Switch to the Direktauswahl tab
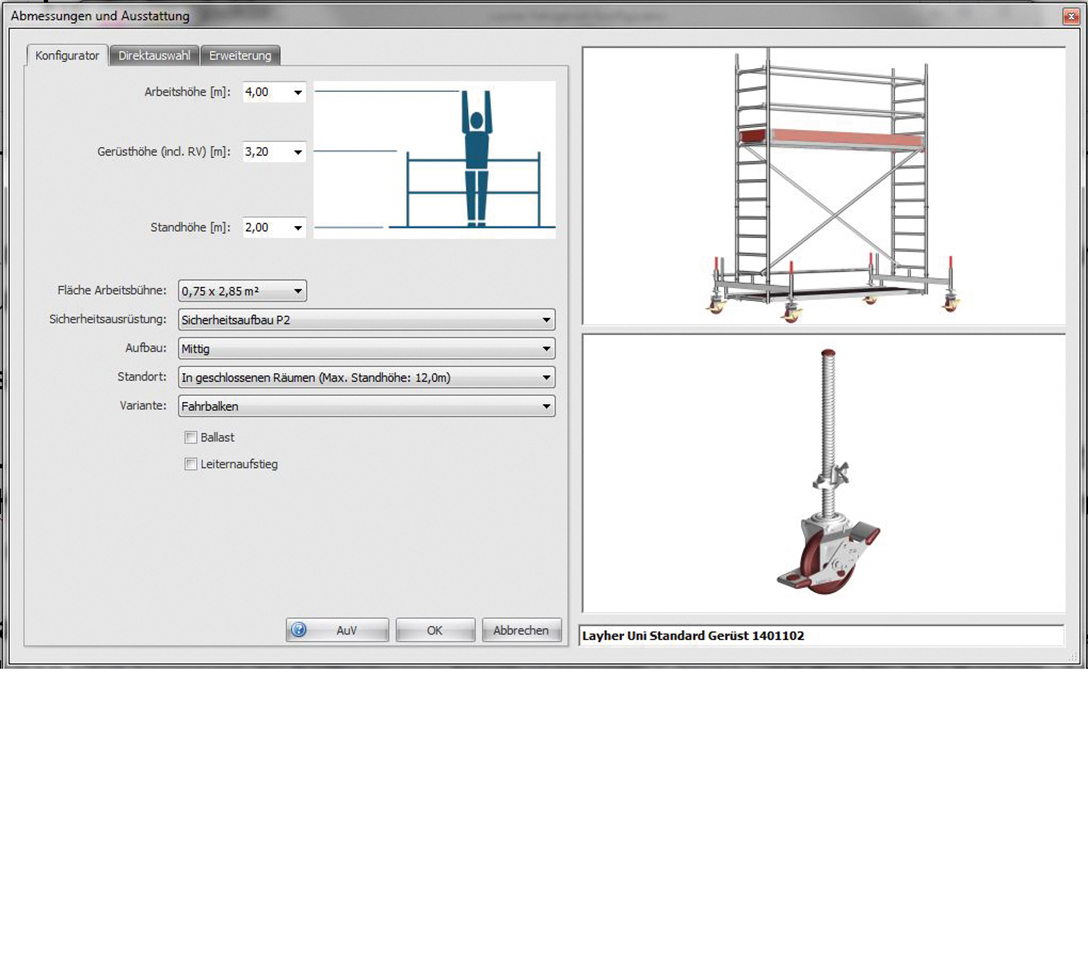 [x=154, y=56]
